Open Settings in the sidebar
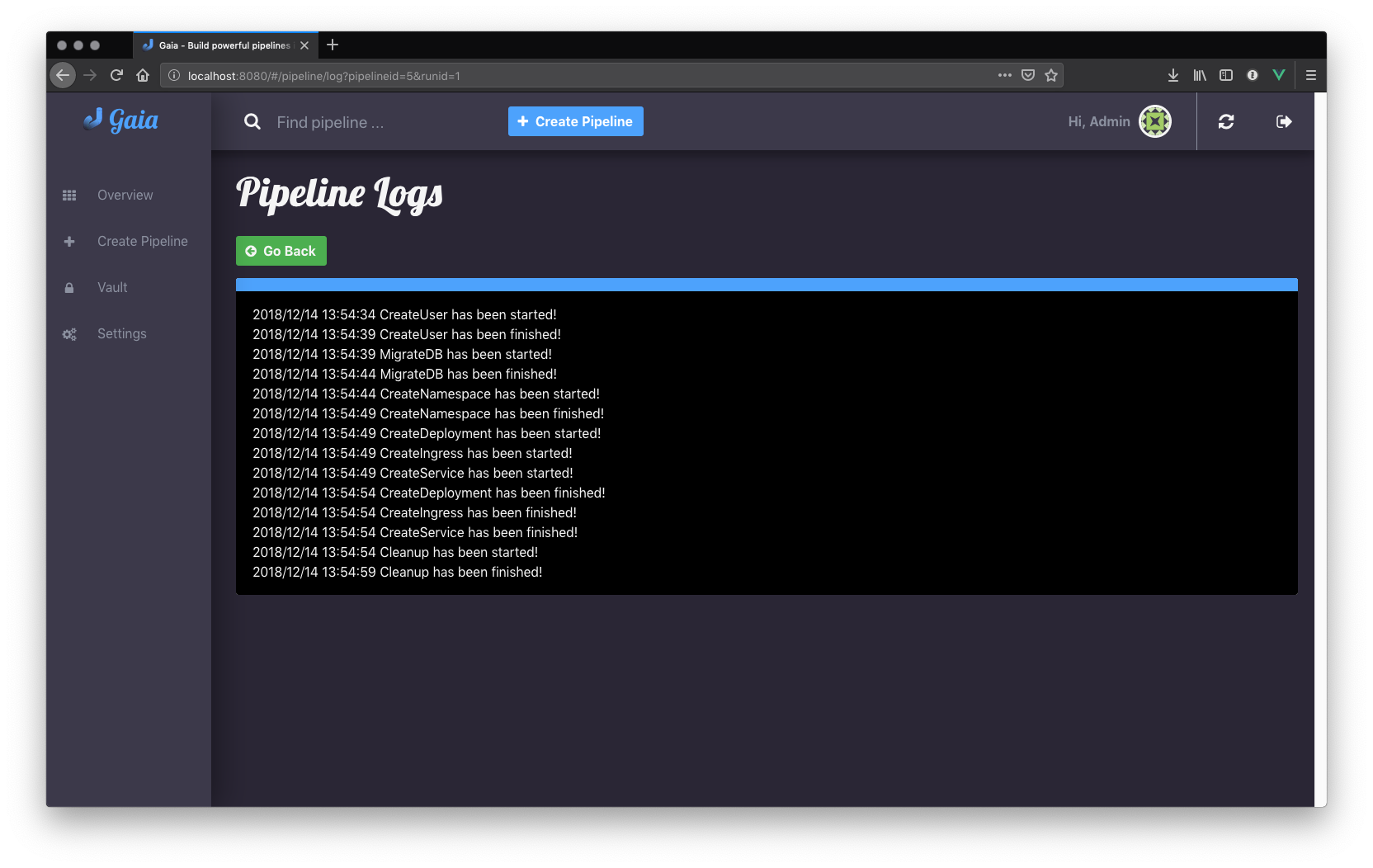1373x868 pixels. tap(122, 333)
